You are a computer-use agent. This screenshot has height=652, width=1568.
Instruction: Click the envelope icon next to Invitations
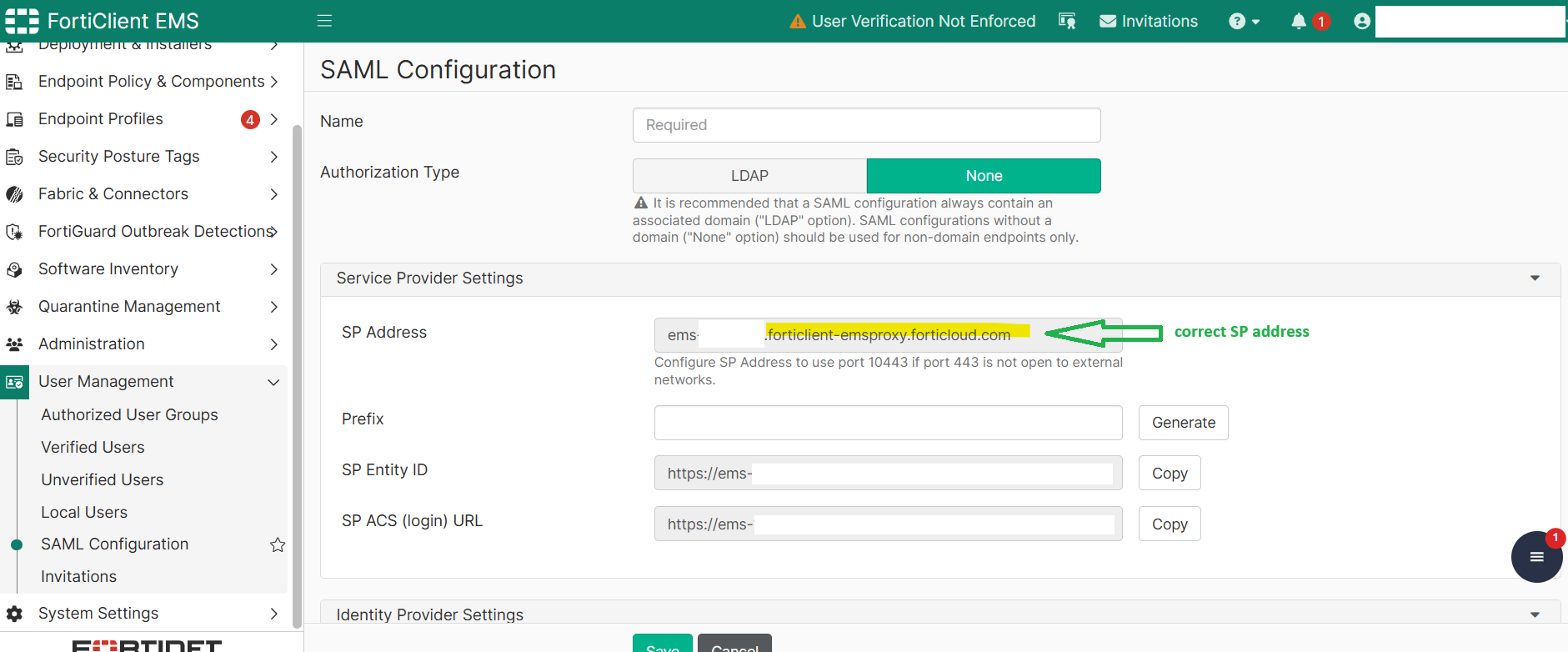coord(1108,22)
